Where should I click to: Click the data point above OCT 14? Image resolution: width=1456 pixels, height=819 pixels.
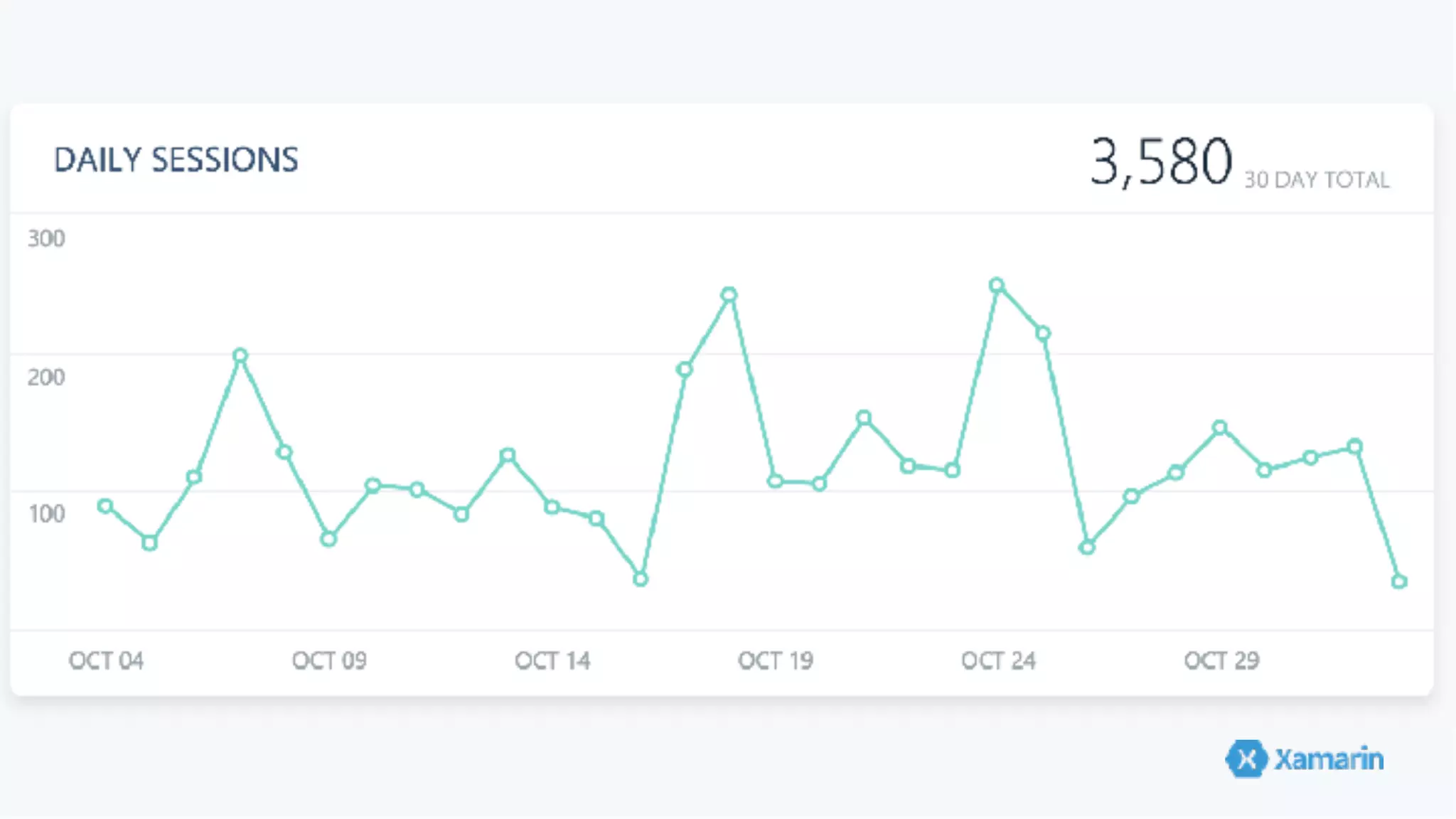[x=552, y=507]
